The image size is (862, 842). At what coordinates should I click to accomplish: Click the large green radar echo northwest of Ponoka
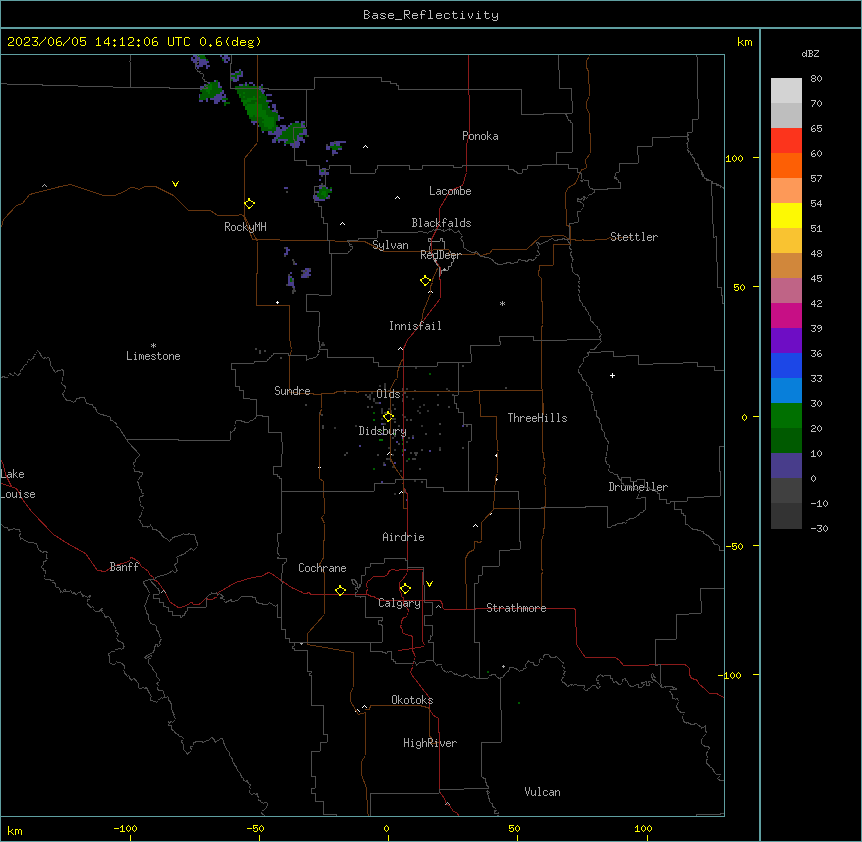tap(258, 107)
